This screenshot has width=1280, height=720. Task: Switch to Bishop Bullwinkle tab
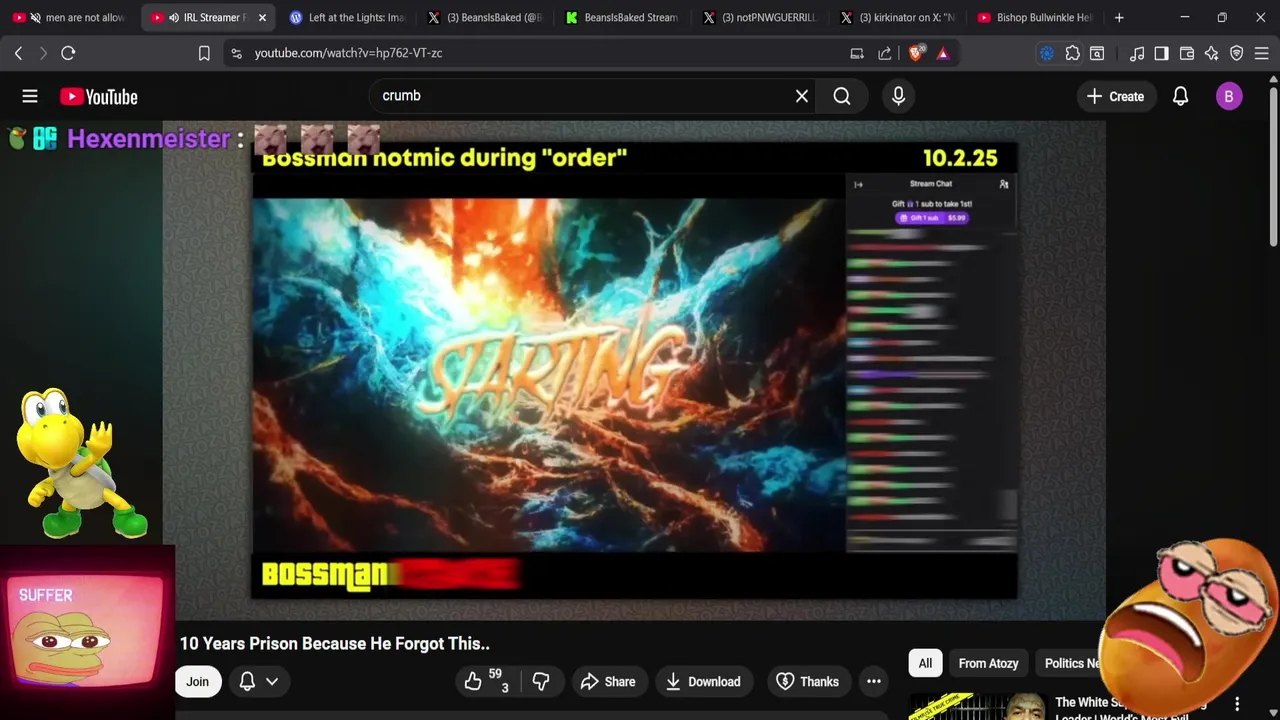[1035, 17]
